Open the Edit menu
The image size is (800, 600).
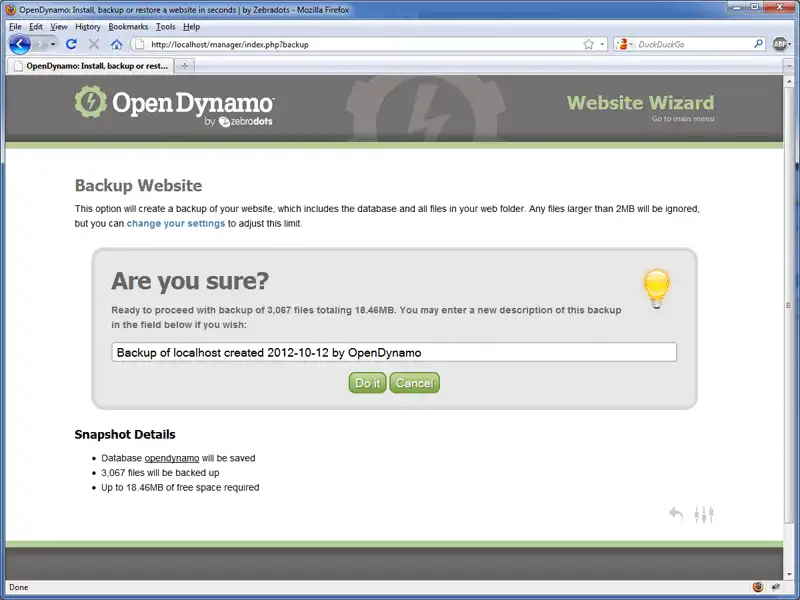pyautogui.click(x=36, y=27)
